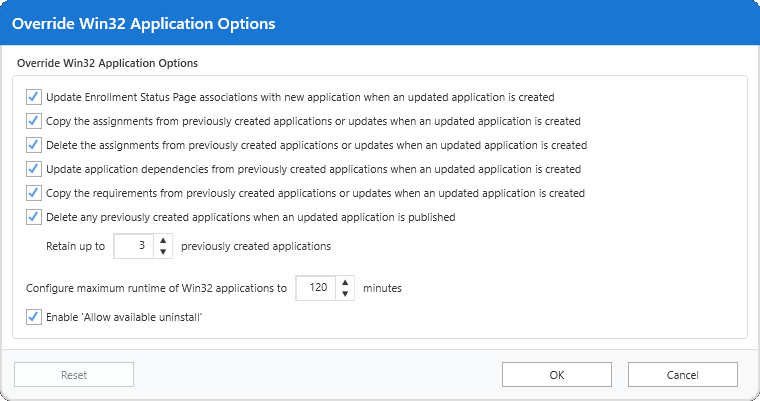Uncheck Update Enrollment Status Page associations checkbox
Image resolution: width=760 pixels, height=401 pixels.
click(33, 97)
